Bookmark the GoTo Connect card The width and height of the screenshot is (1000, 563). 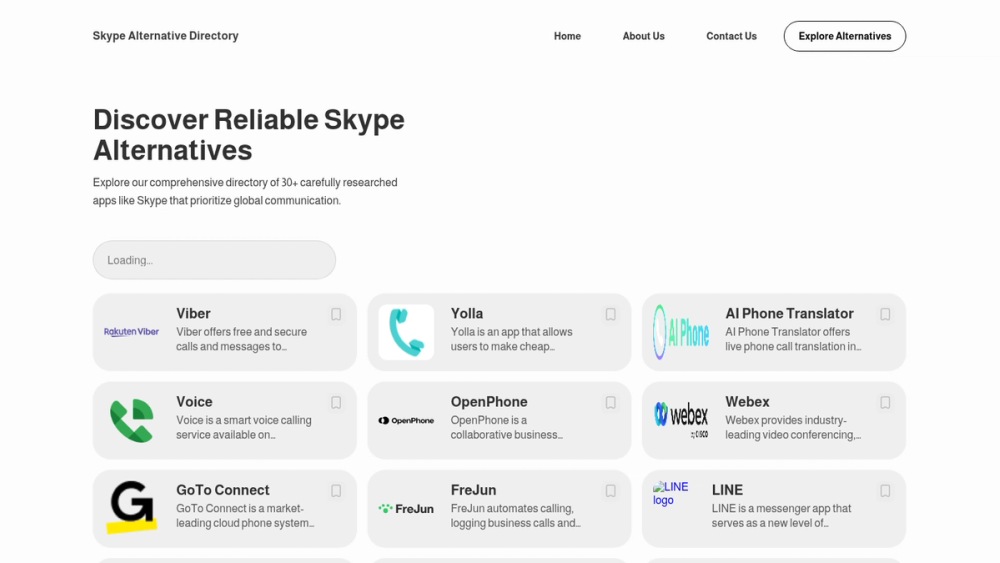[x=336, y=491]
